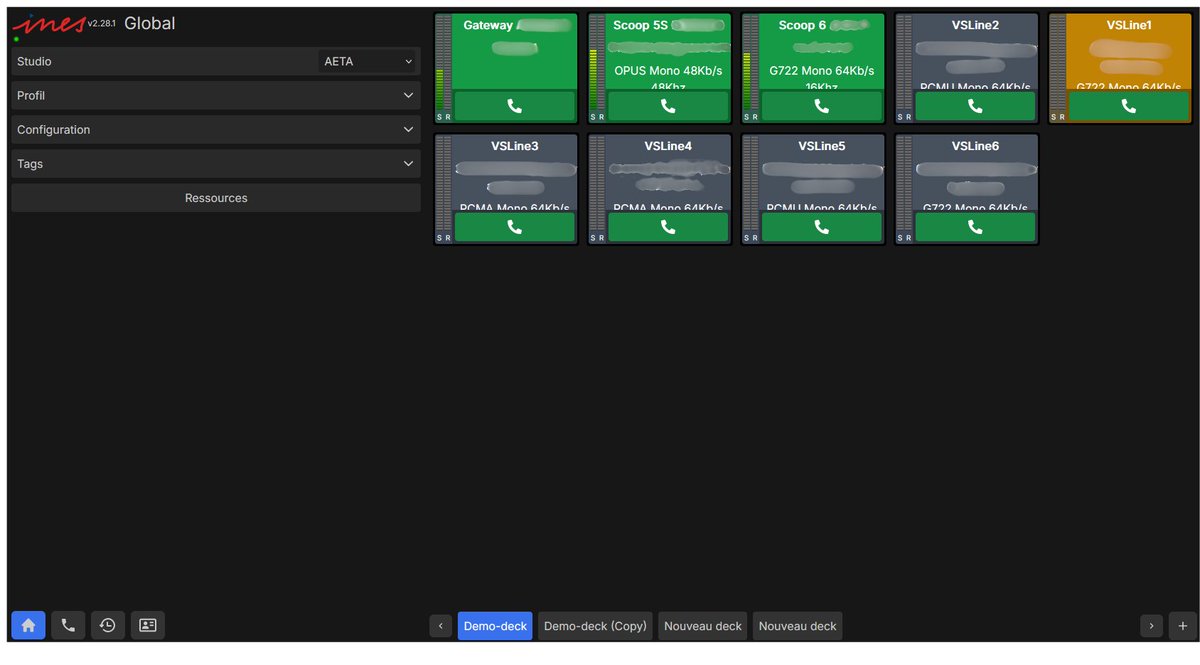The width and height of the screenshot is (1200, 665).
Task: Switch to the Demo-deck tab
Action: 495,626
